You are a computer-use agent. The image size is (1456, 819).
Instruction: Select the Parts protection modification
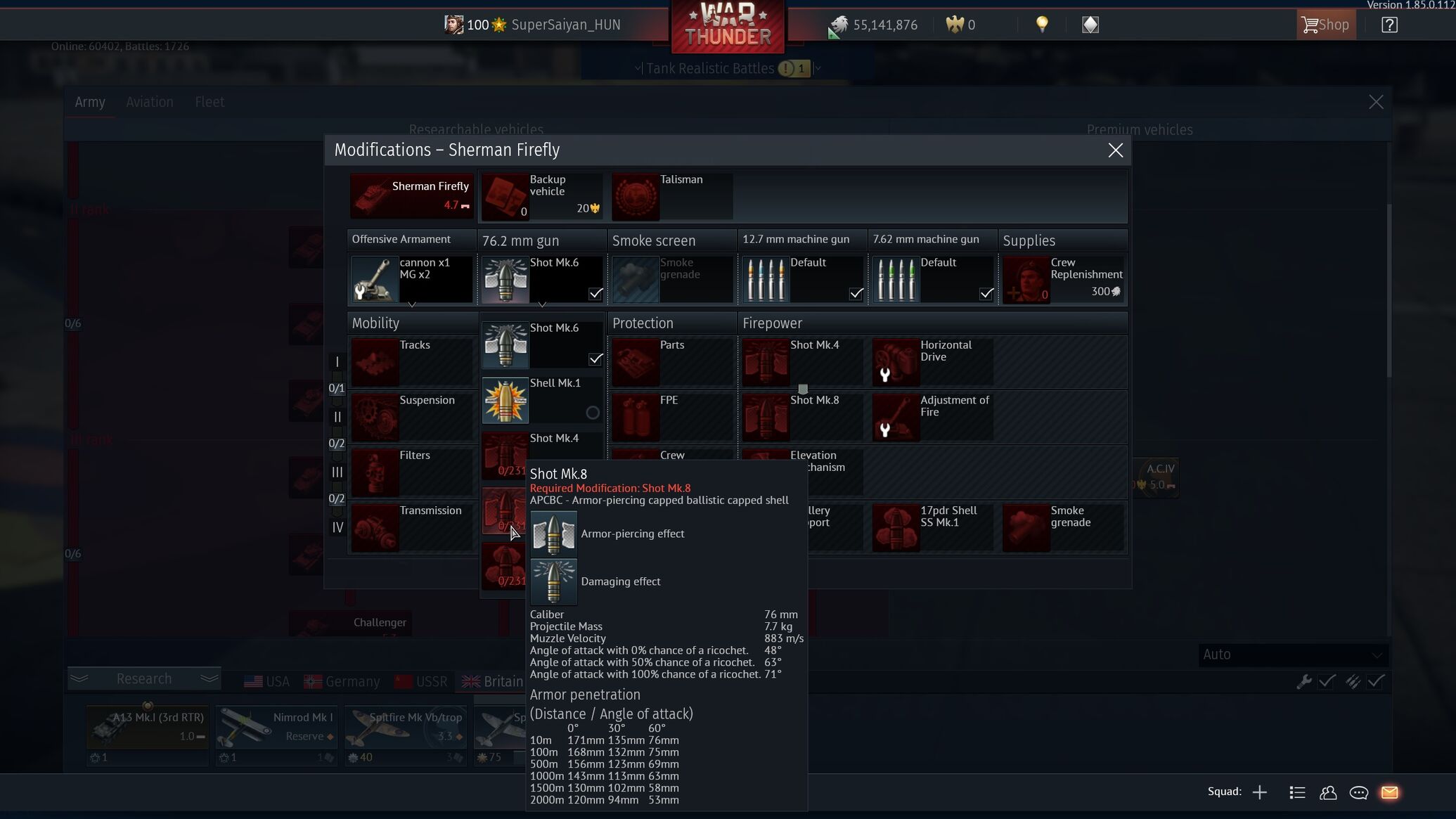pos(672,362)
